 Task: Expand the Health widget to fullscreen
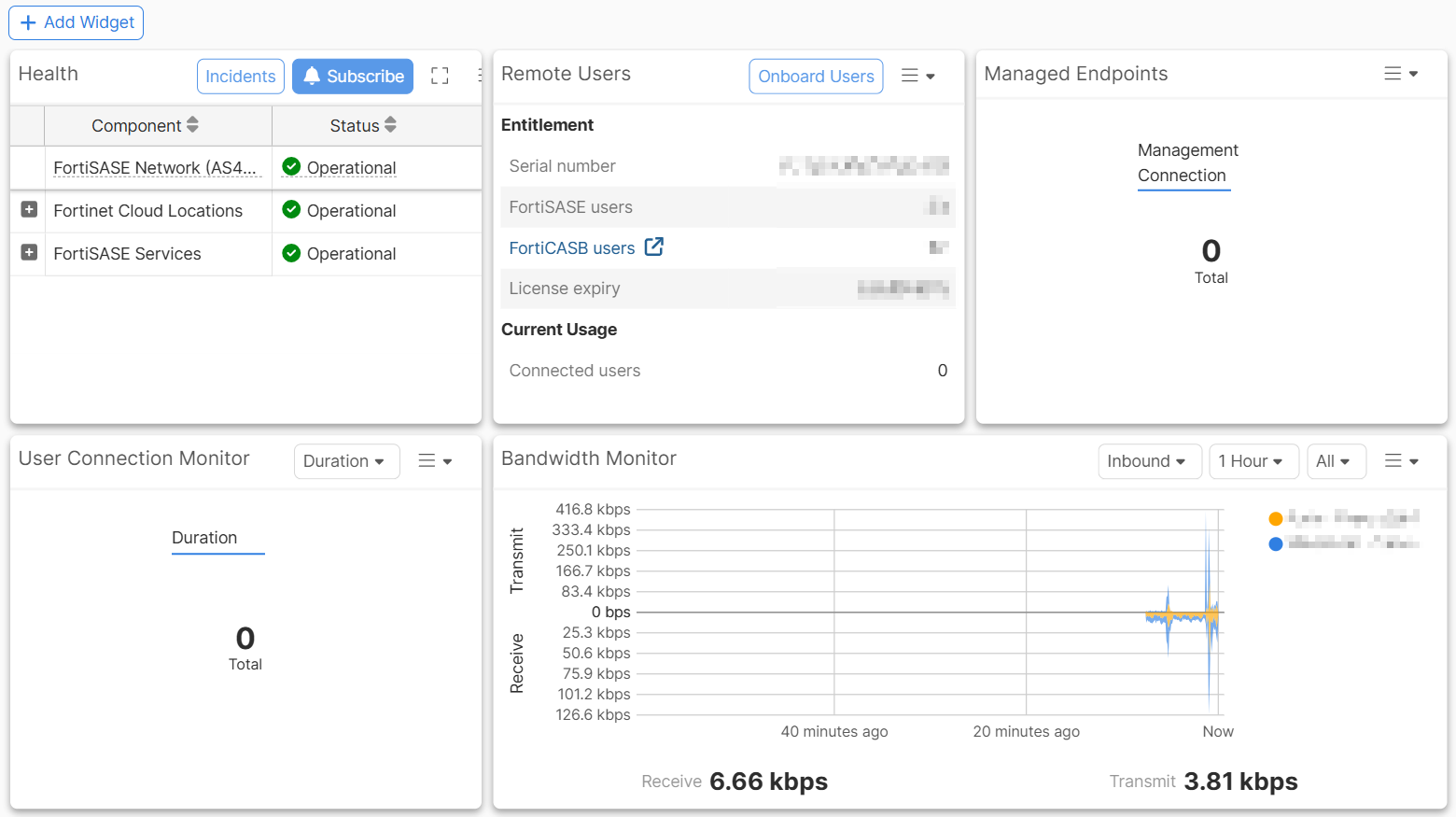click(x=440, y=77)
